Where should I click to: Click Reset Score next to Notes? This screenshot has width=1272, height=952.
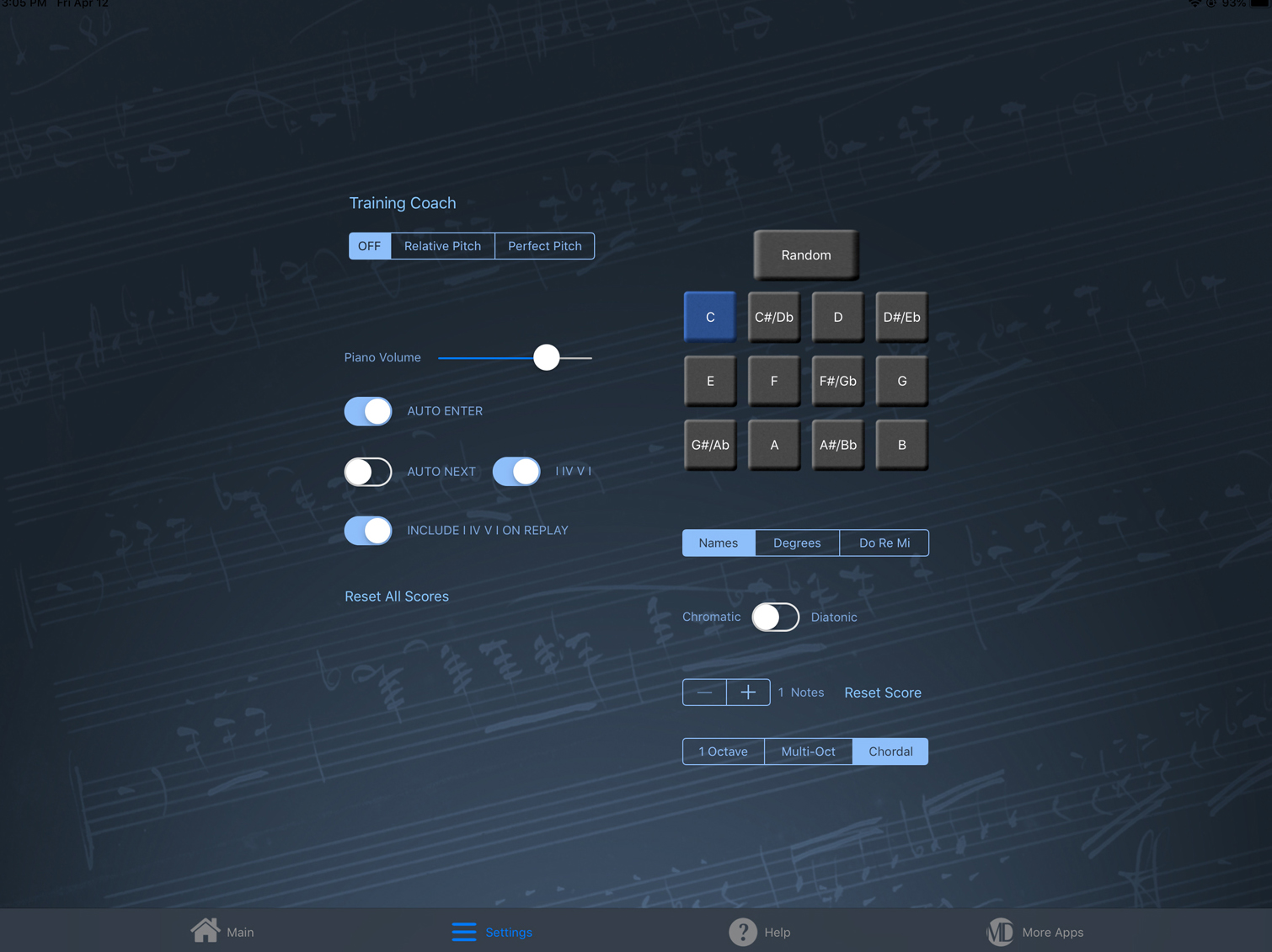pos(882,693)
